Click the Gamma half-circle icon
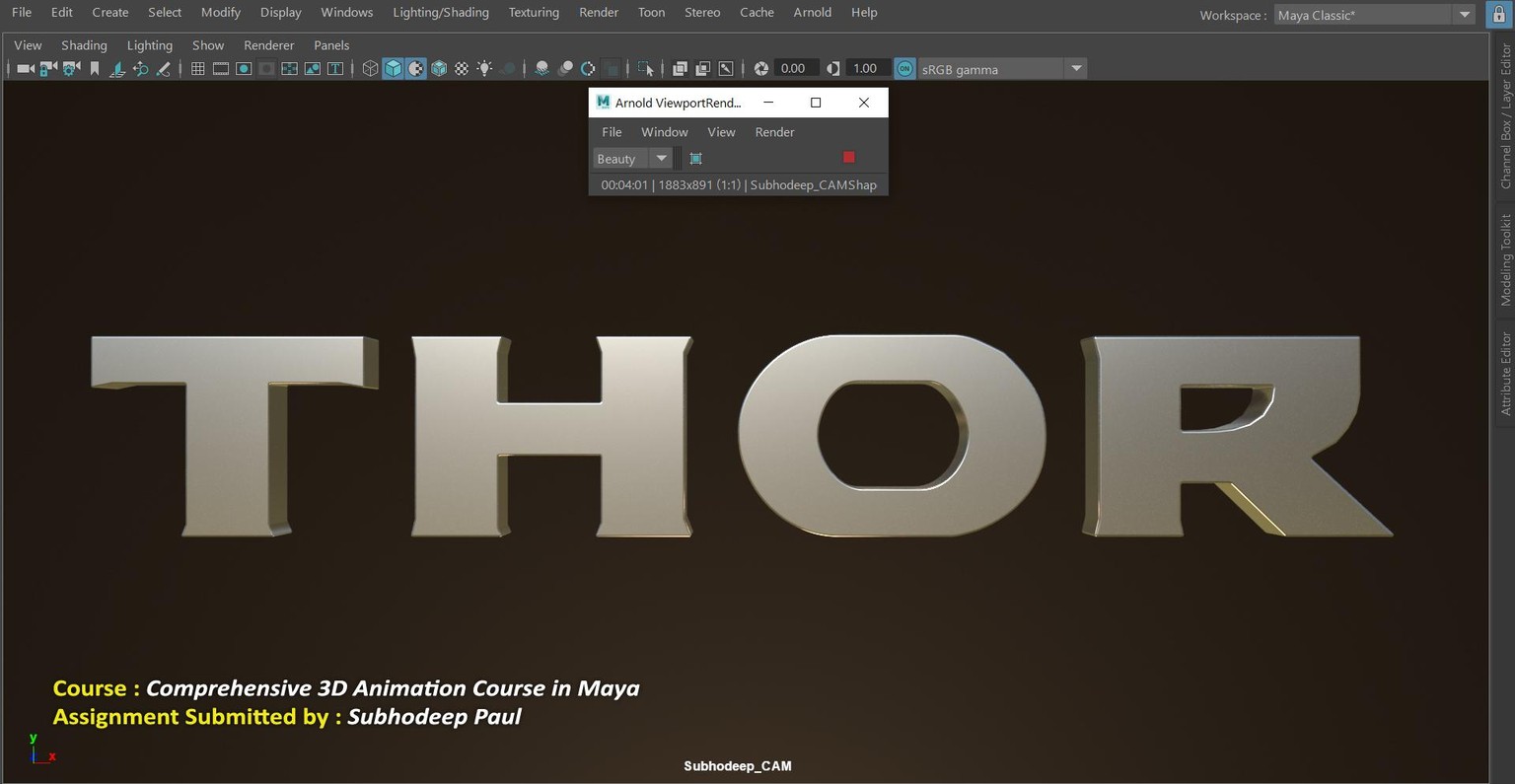 (833, 68)
